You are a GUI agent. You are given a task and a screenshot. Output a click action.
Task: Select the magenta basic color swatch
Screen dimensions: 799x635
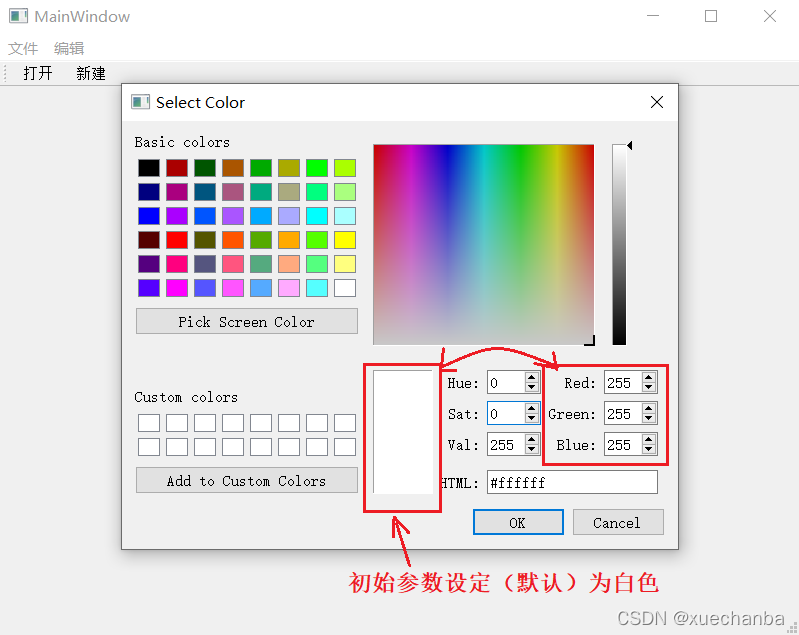177,288
